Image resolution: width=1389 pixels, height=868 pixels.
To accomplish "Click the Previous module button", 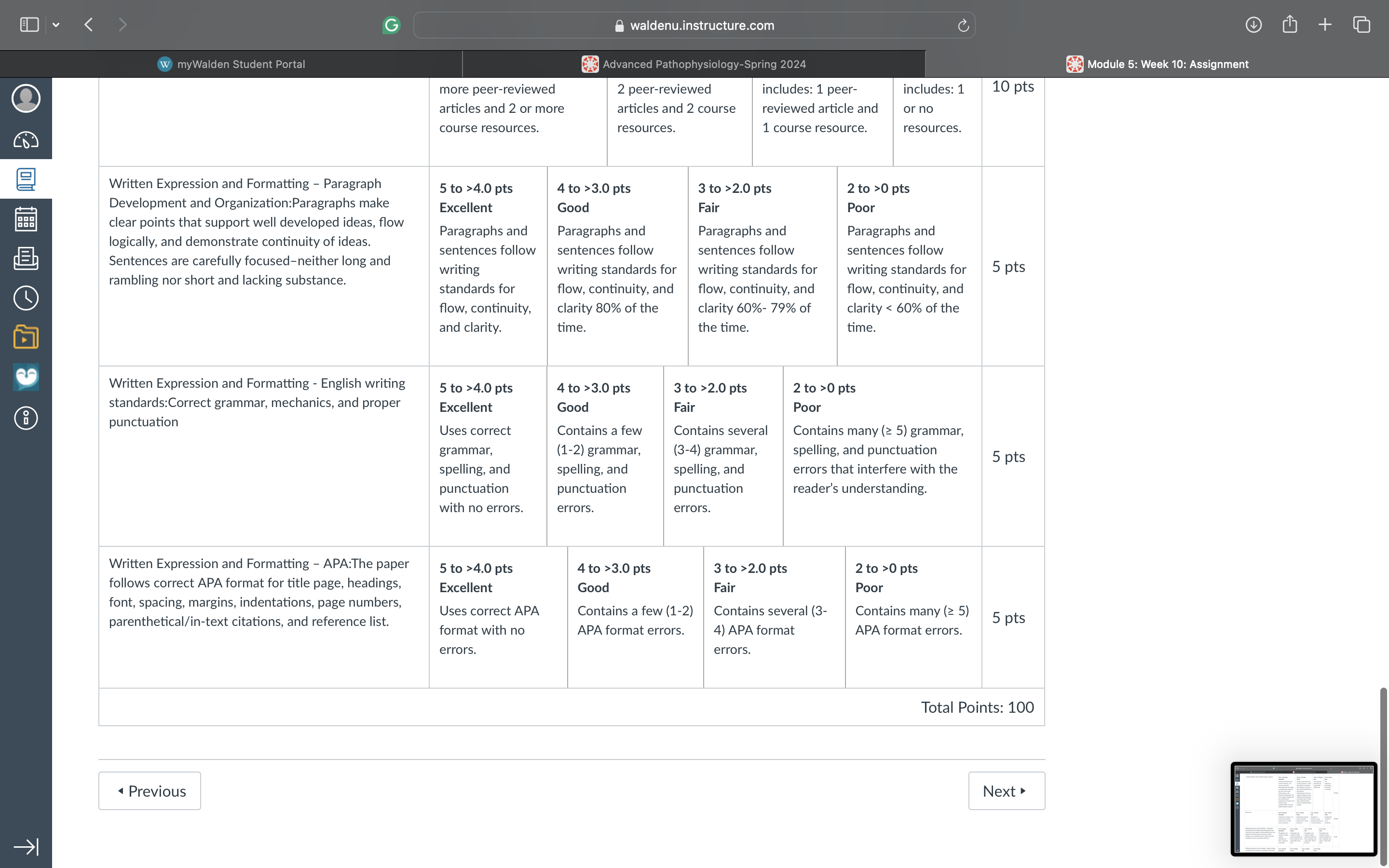I will coord(150,790).
